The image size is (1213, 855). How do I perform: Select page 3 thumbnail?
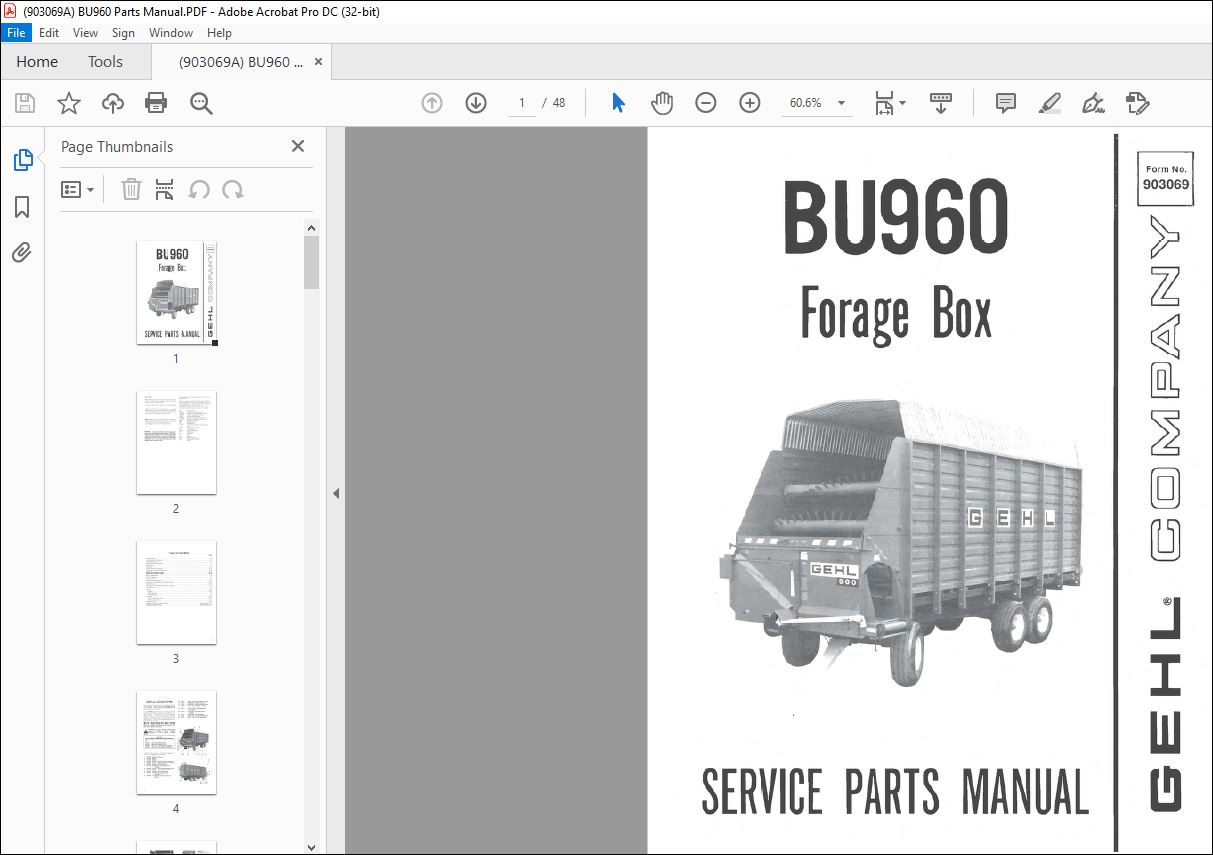(x=176, y=593)
